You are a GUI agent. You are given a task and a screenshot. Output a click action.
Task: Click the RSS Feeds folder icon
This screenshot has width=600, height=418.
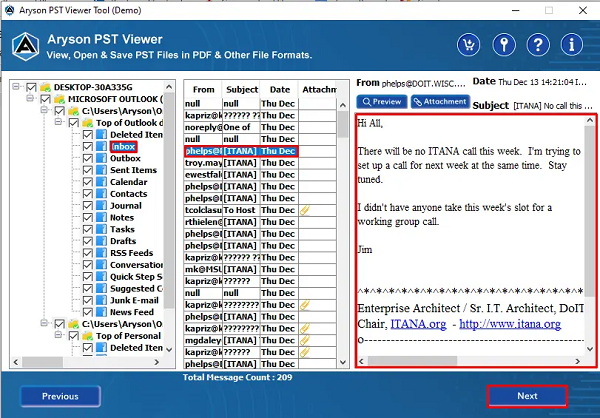pyautogui.click(x=101, y=253)
